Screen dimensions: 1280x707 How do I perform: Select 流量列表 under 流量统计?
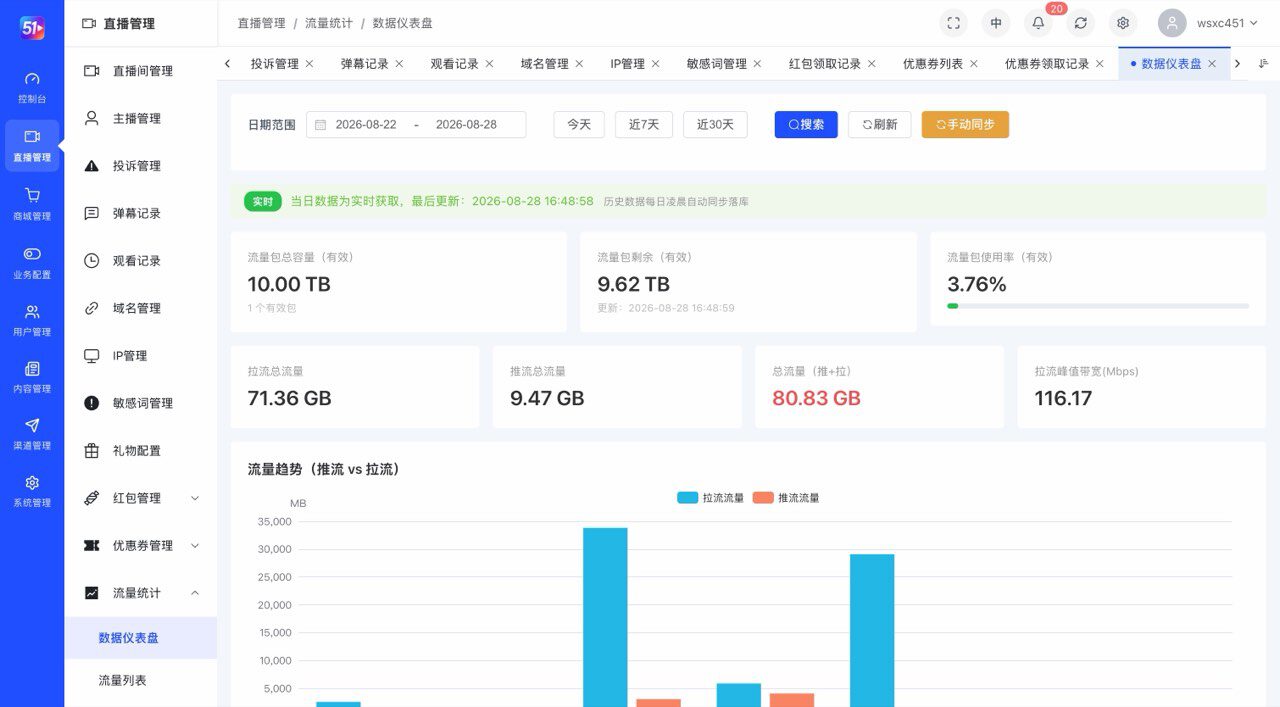coord(141,680)
